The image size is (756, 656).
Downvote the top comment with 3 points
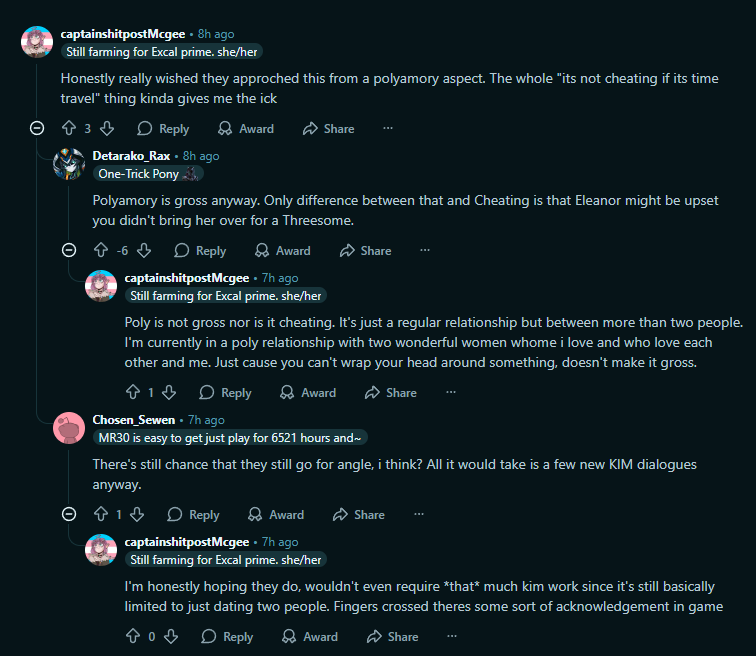pos(107,128)
